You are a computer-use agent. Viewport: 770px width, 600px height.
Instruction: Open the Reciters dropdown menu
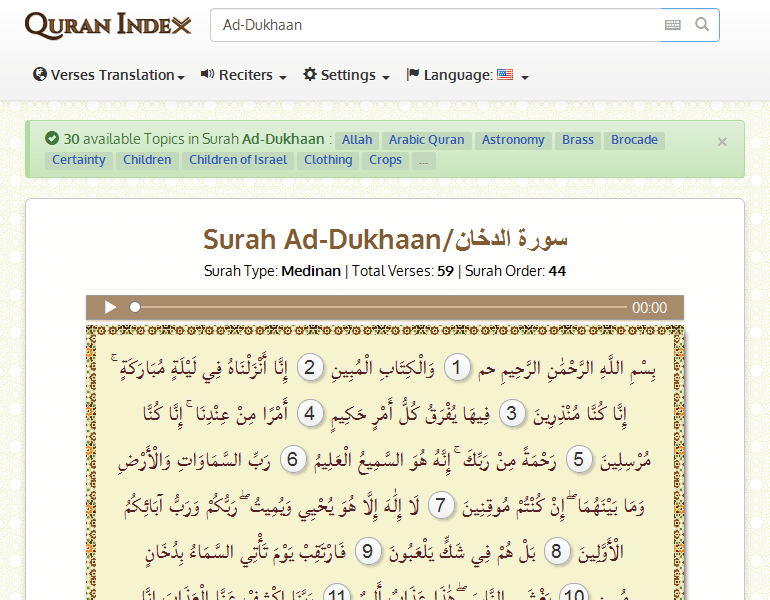coord(244,75)
